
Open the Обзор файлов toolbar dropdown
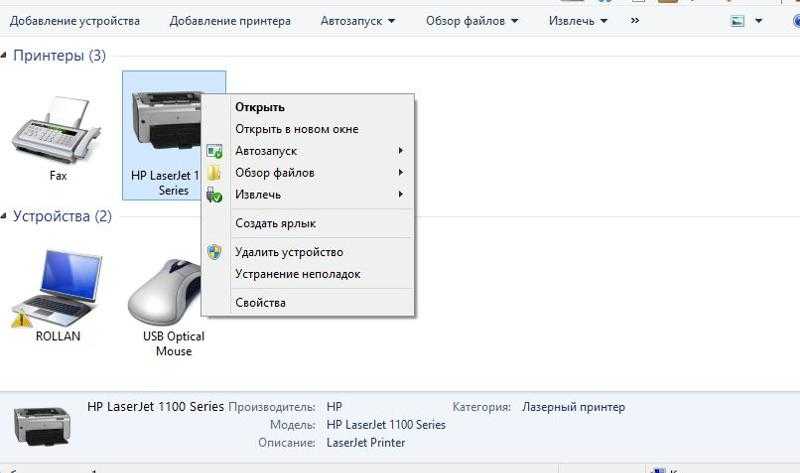point(472,21)
